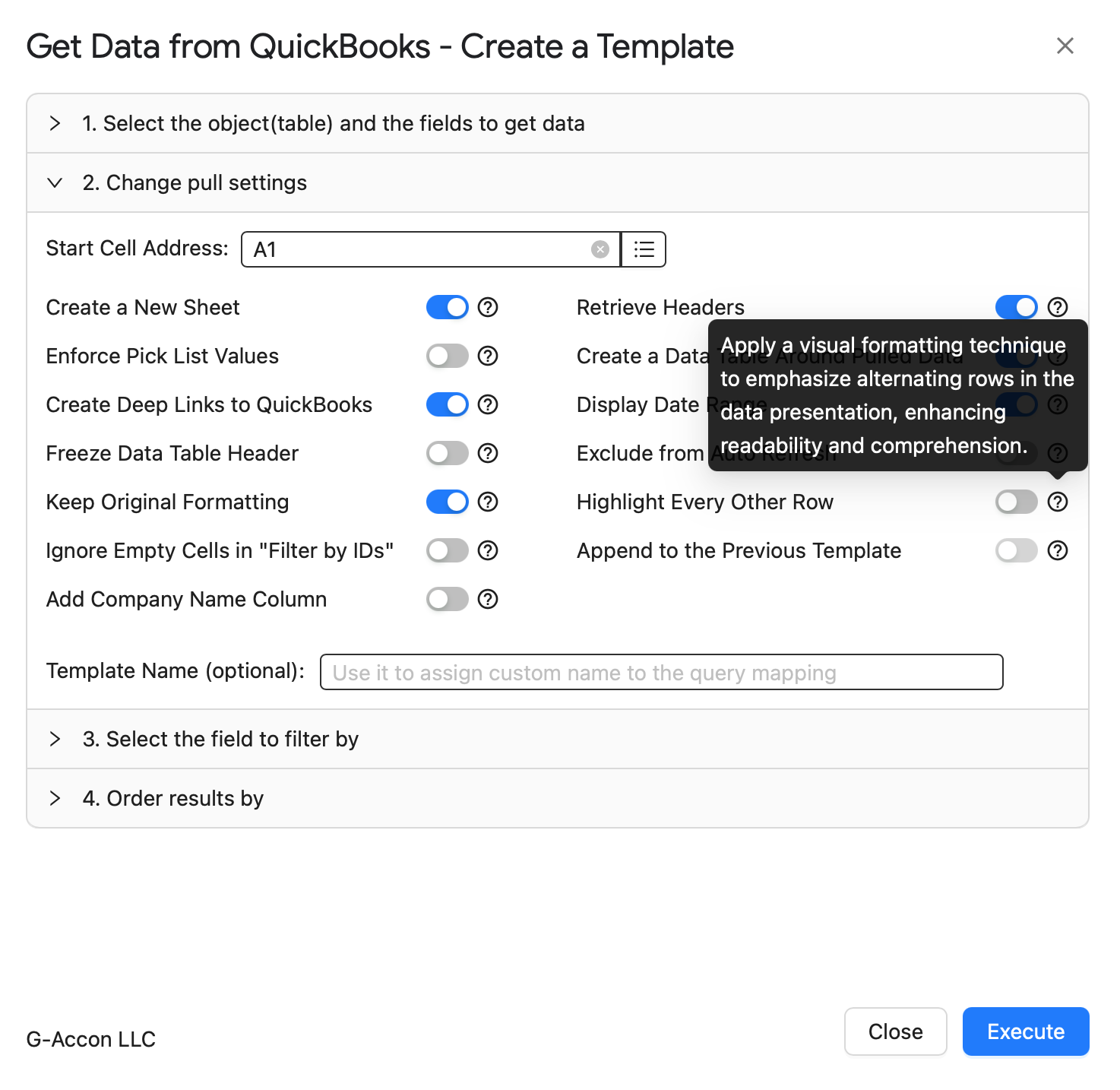Viewport: 1120px width, 1090px height.
Task: Show help for Highlight Every Other Row
Action: click(1058, 502)
